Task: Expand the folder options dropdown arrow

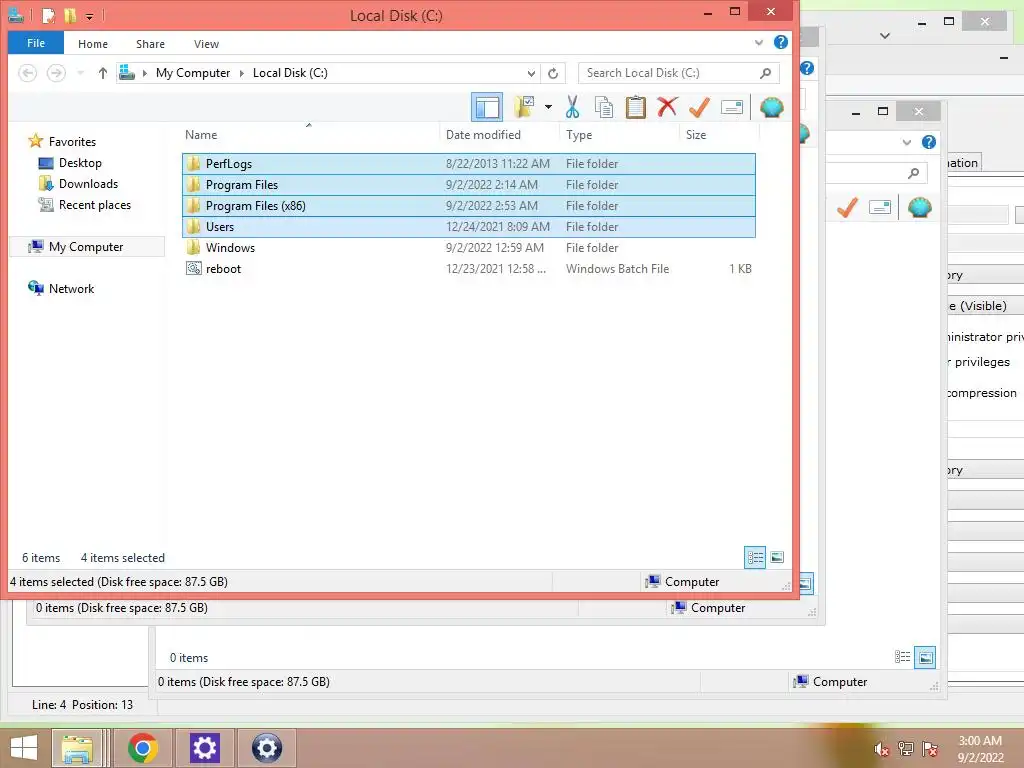Action: 548,107
